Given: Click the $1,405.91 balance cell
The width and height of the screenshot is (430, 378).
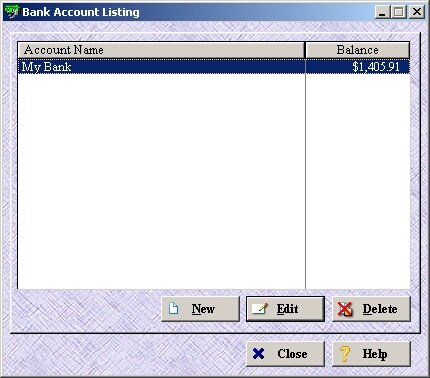Looking at the screenshot, I should coord(358,67).
